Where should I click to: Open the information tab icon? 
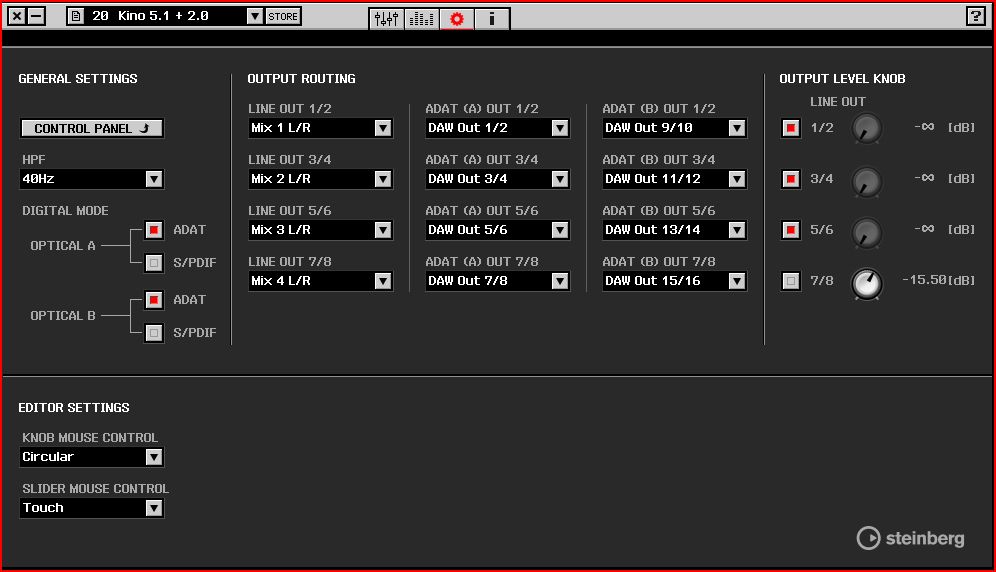492,18
